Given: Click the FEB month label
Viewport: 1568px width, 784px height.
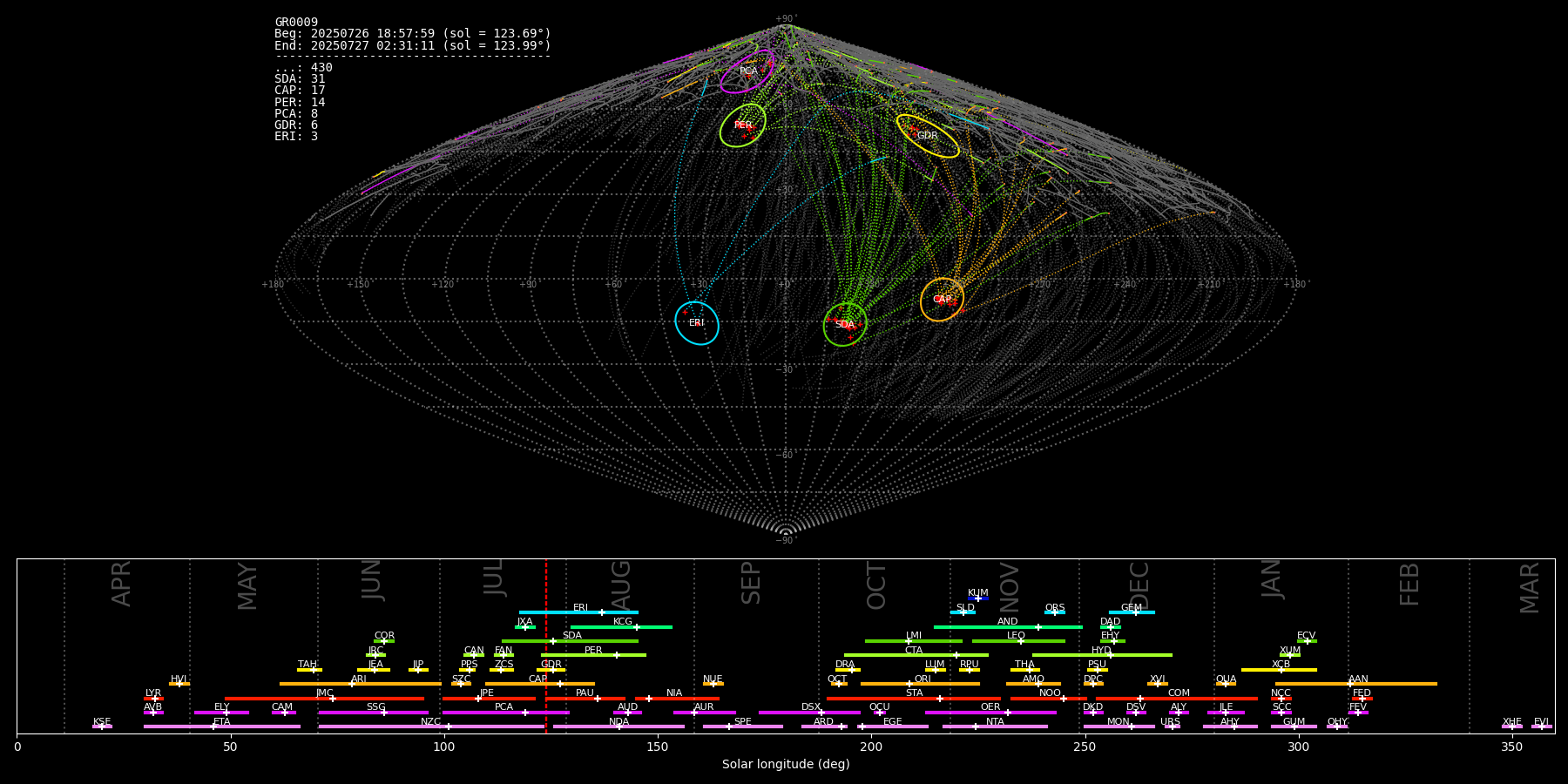Looking at the screenshot, I should 1409,584.
